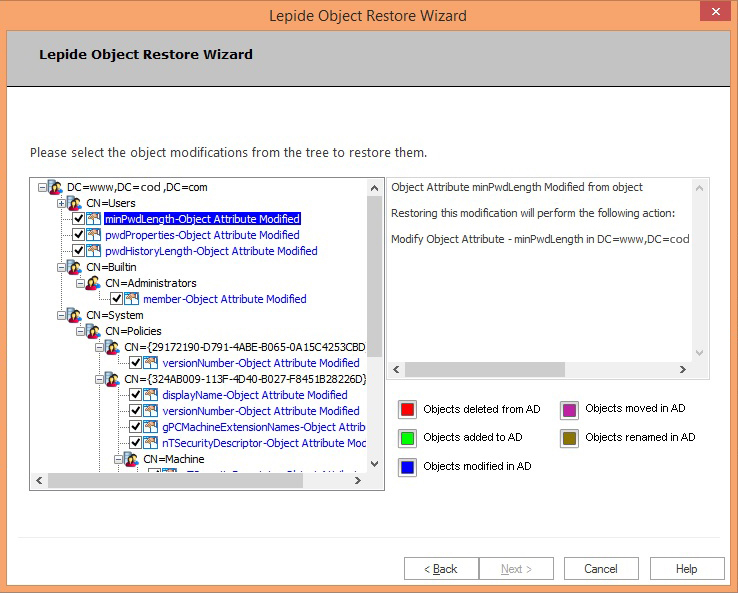Click the attribute icon beside displayName entry
The width and height of the screenshot is (738, 593).
click(x=151, y=395)
